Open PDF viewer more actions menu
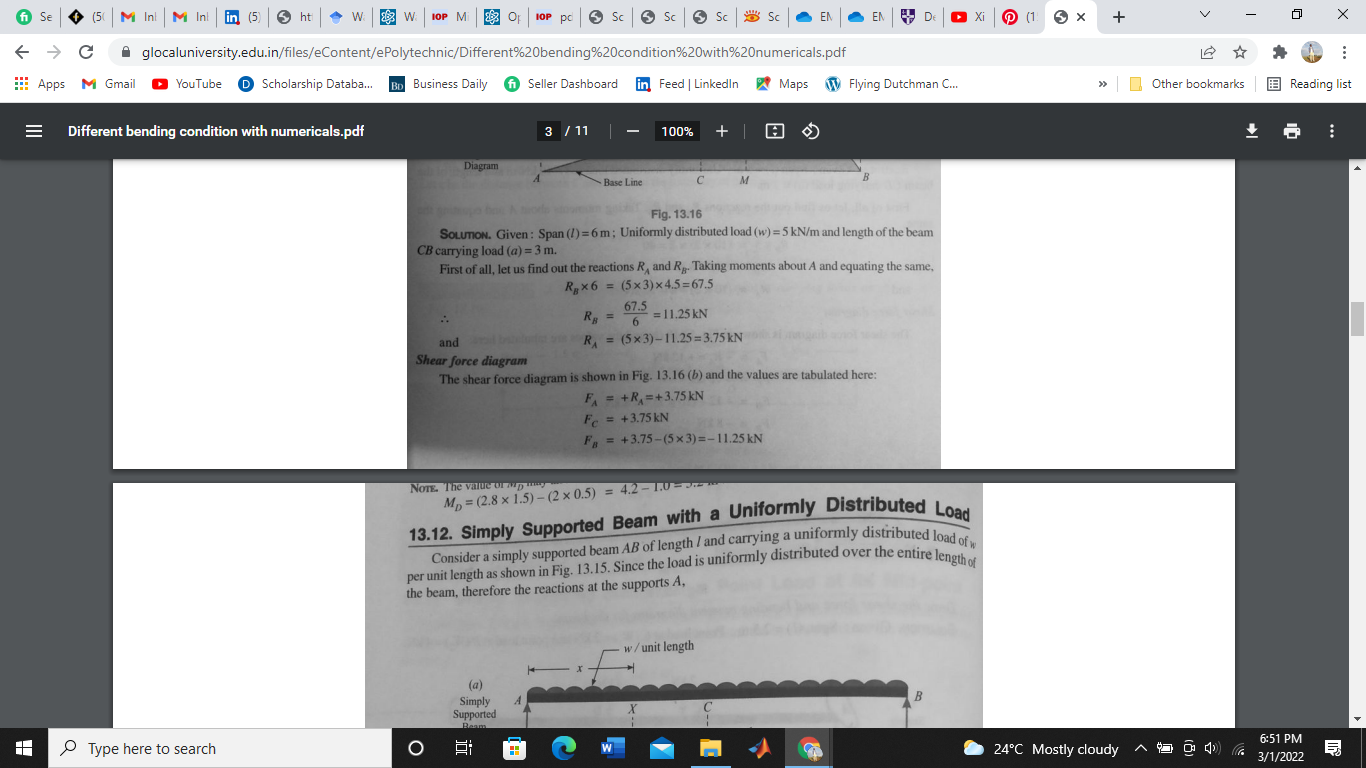Viewport: 1366px width, 768px height. tap(1332, 131)
